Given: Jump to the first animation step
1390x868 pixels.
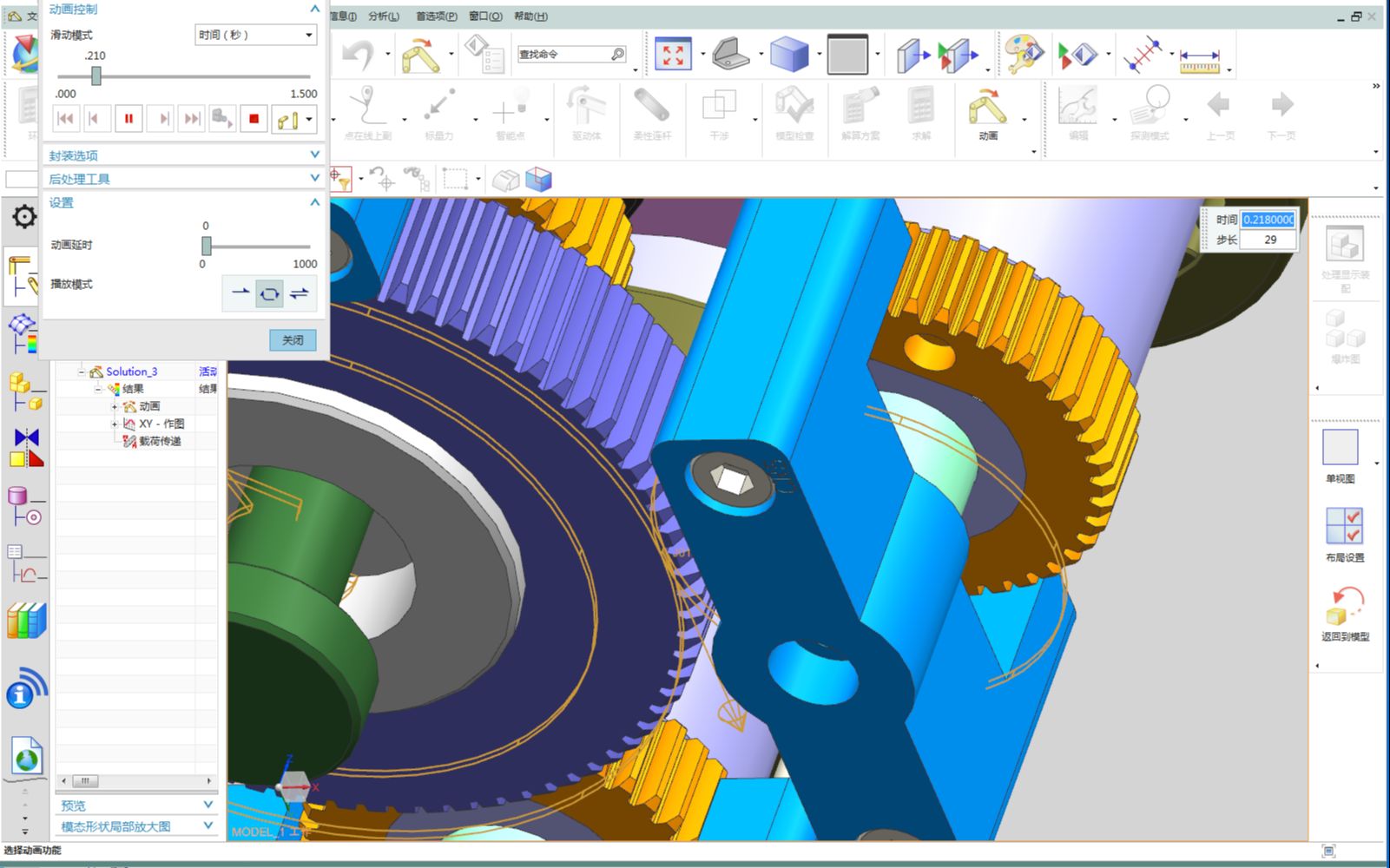Looking at the screenshot, I should tap(65, 119).
